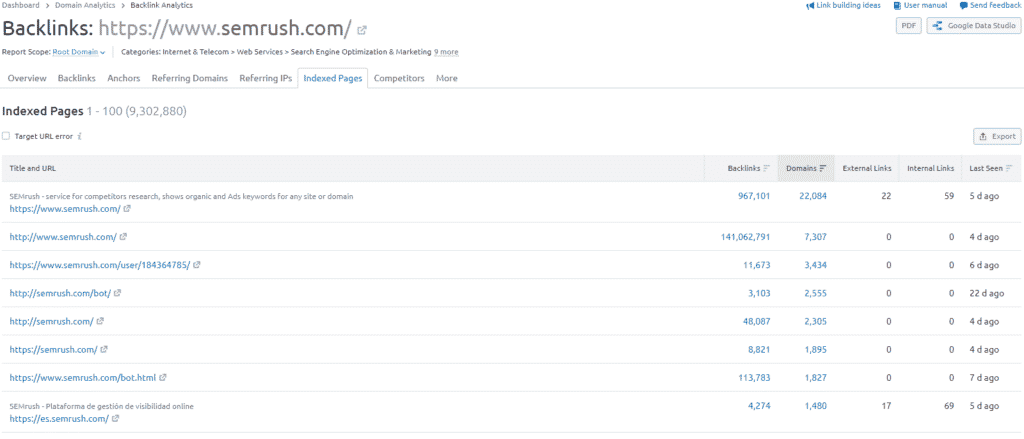Open external icon for http://semrush.com/ row

click(x=100, y=321)
